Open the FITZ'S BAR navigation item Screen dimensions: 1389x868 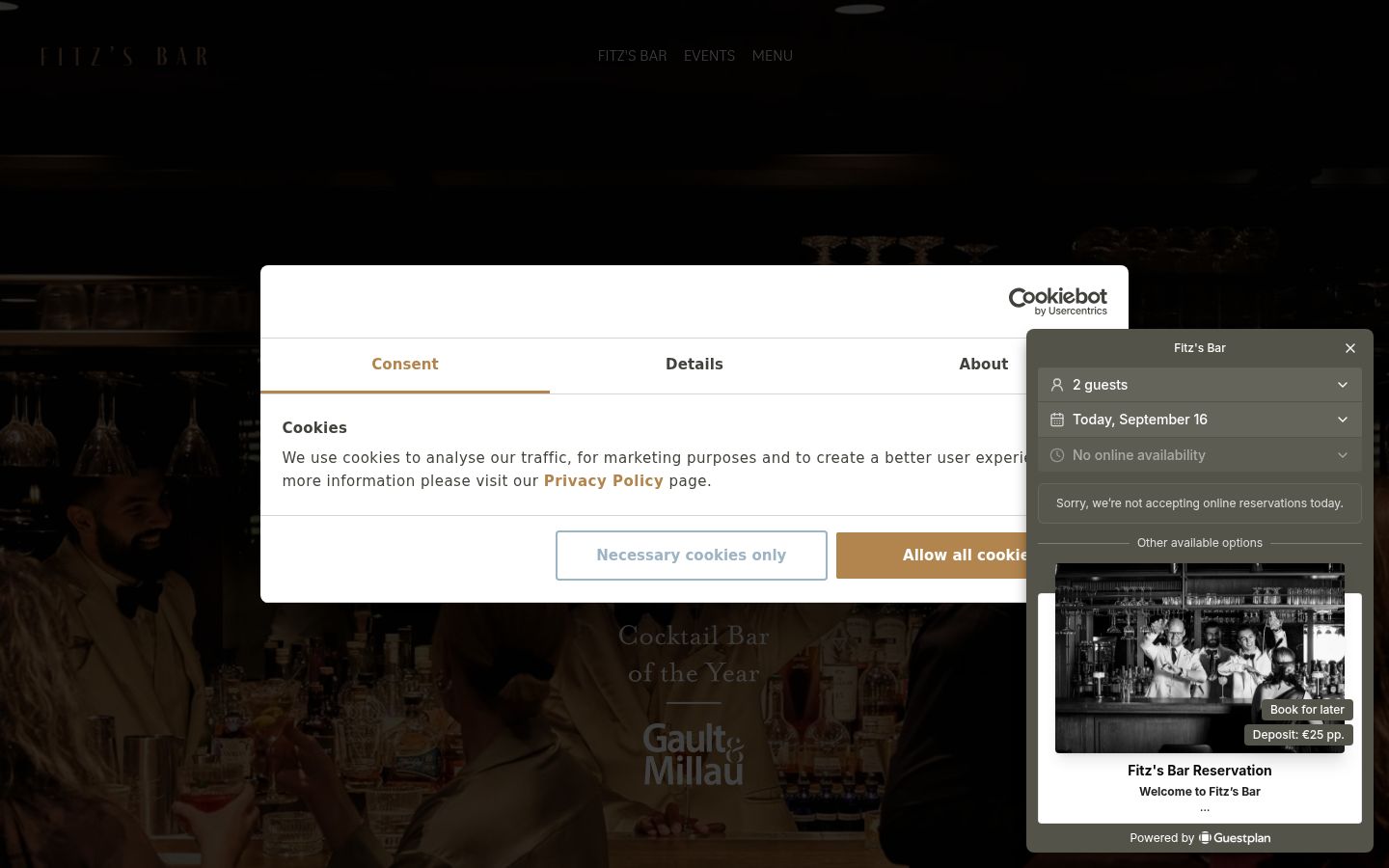(x=633, y=56)
